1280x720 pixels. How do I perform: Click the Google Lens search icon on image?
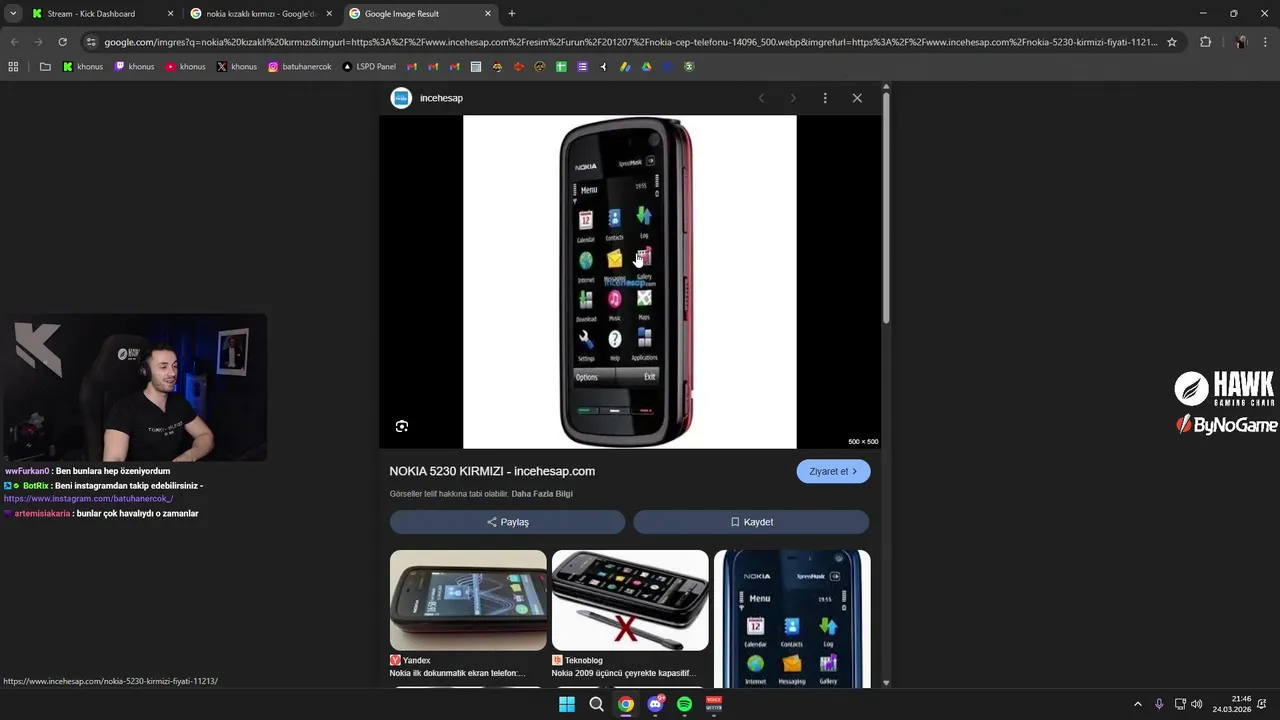point(402,426)
